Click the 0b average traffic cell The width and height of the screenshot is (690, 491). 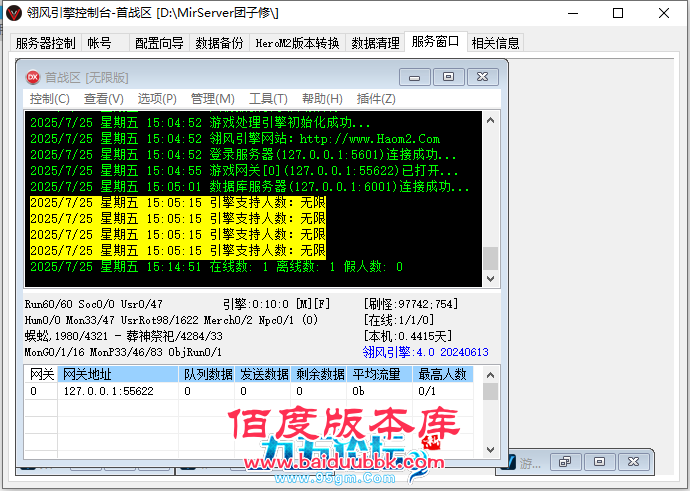(x=380, y=391)
